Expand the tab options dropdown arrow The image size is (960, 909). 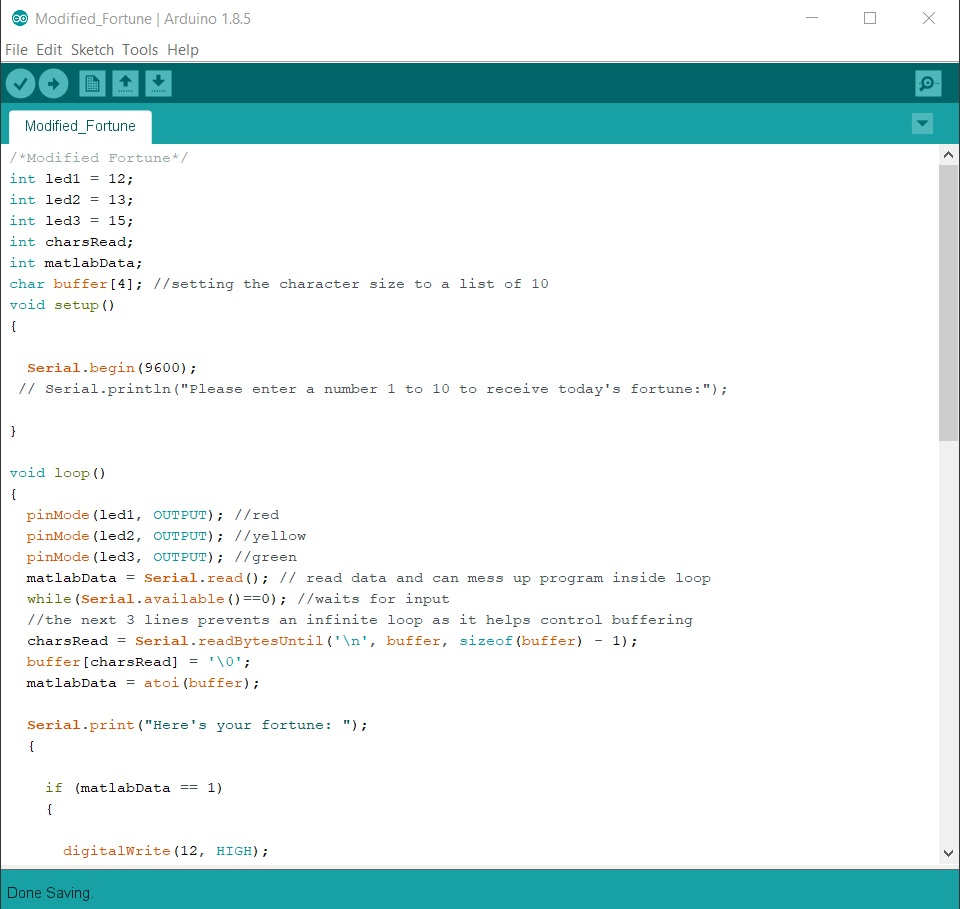[x=922, y=124]
